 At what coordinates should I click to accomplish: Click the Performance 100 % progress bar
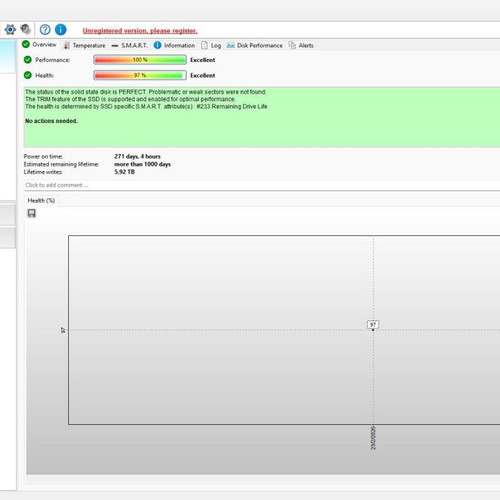pyautogui.click(x=140, y=60)
